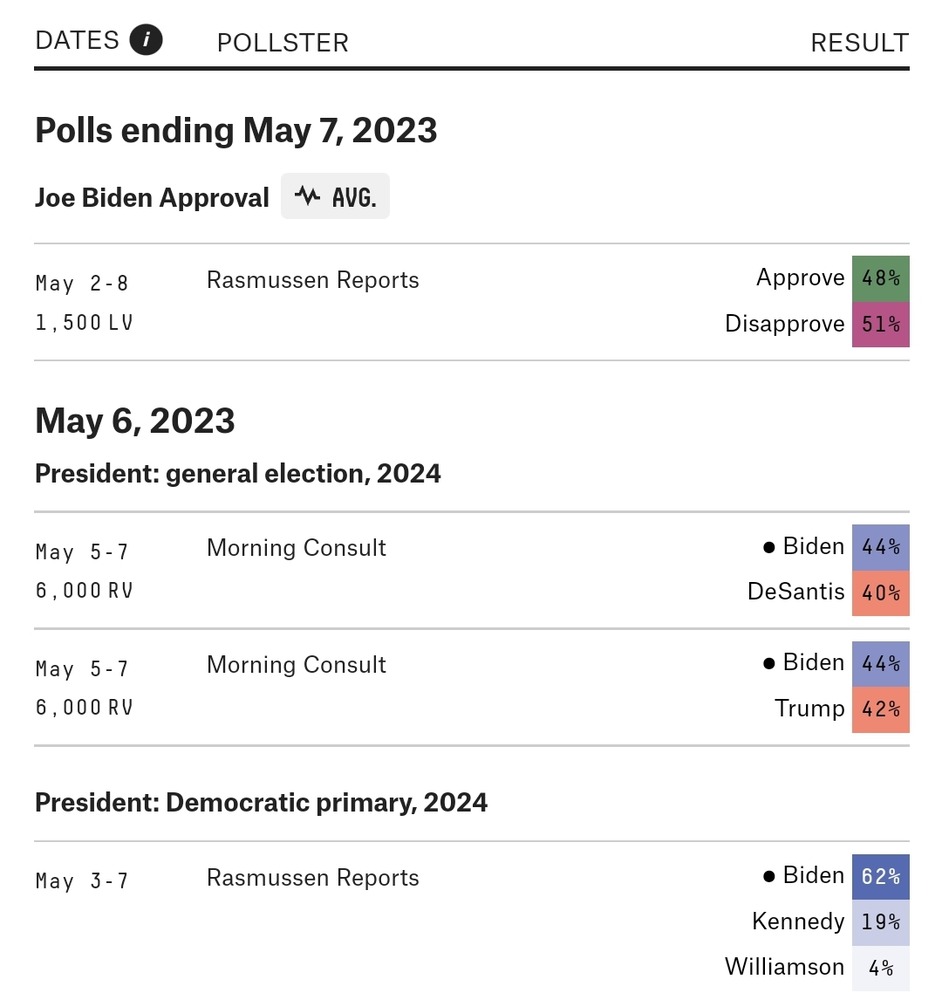
Task: Click the leader dot beside Biden vs Trump
Action: (x=769, y=664)
